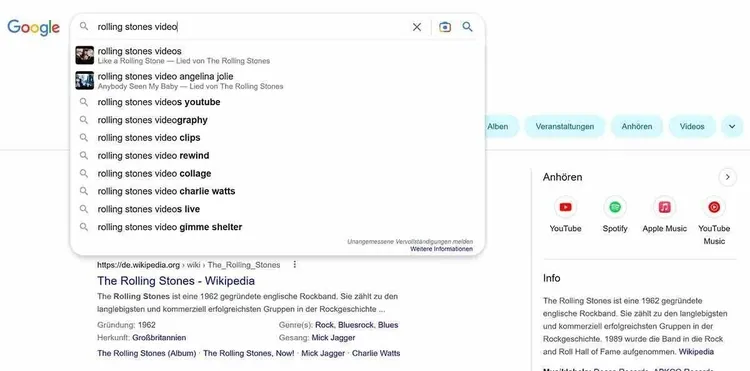
Task: Open YouTube Music listening option
Action: pyautogui.click(x=714, y=221)
